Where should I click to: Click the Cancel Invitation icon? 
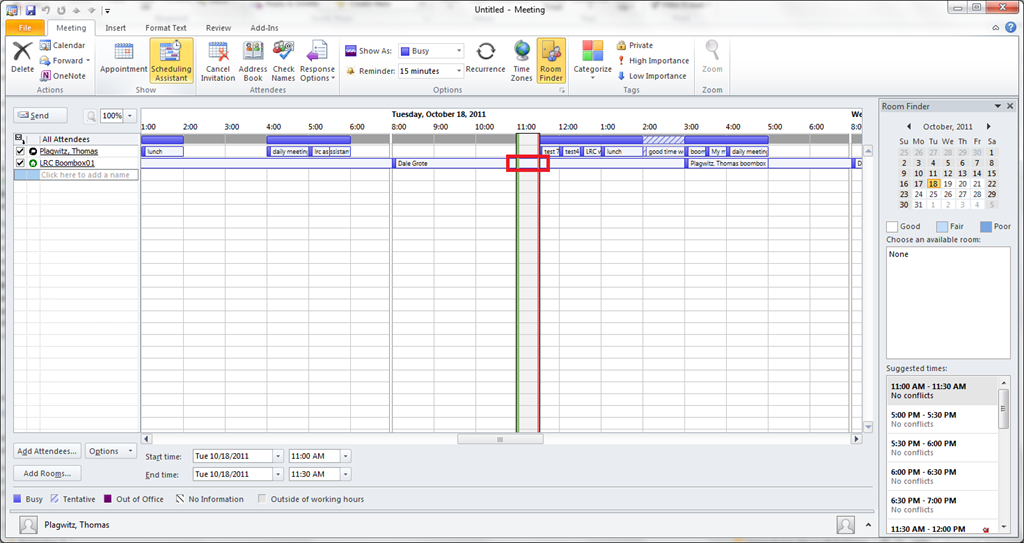coord(218,61)
